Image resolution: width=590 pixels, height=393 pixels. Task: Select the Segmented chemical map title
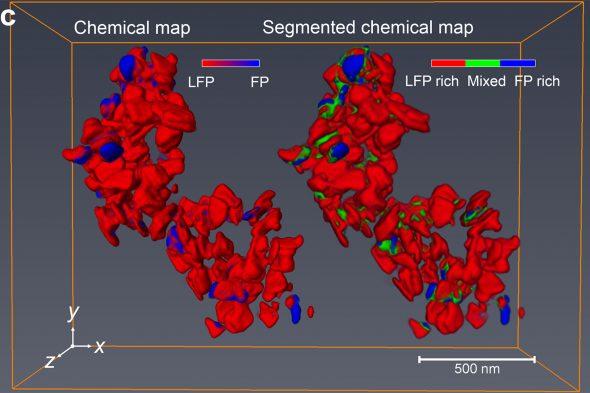(x=368, y=28)
